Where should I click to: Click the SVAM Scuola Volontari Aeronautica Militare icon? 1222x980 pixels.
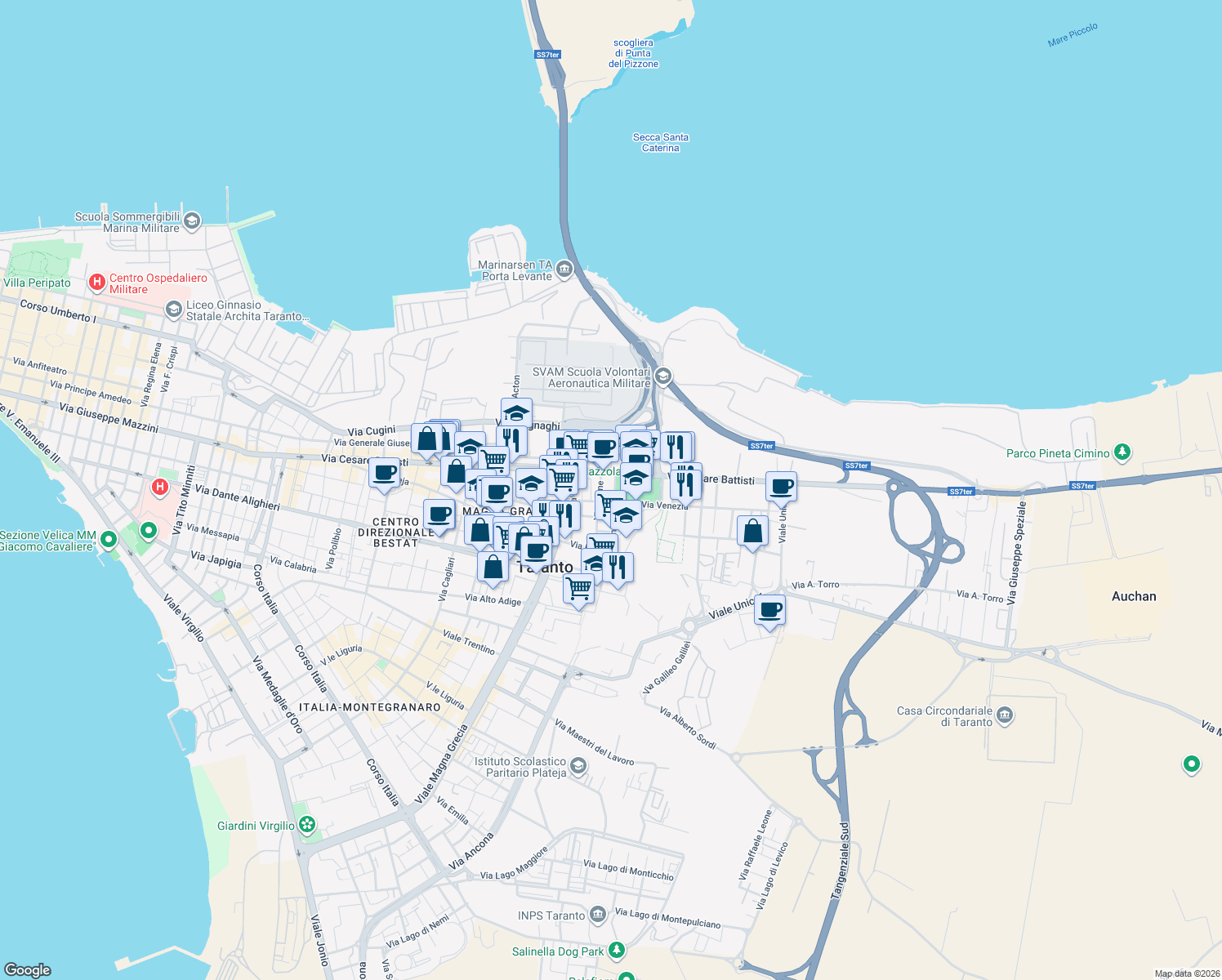point(662,376)
